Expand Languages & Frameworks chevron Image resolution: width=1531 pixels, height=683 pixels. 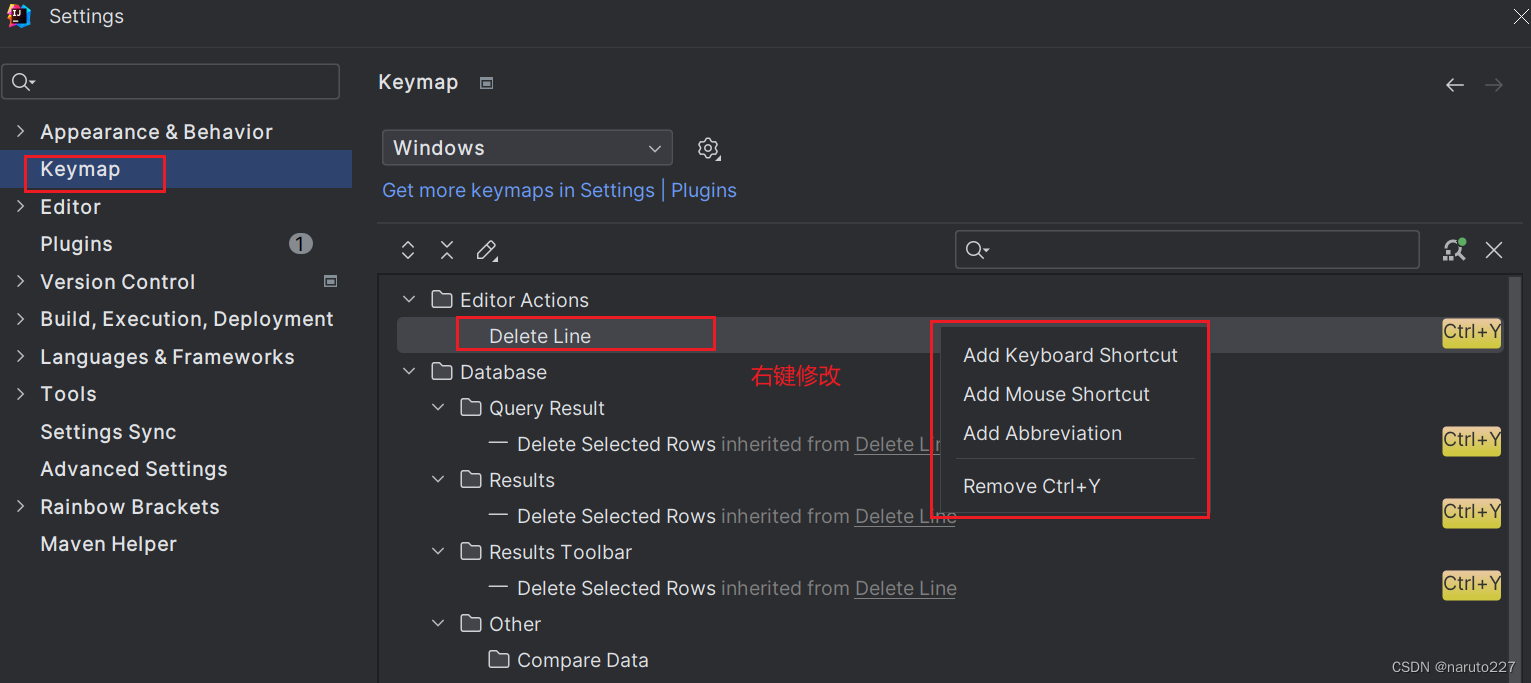pyautogui.click(x=21, y=356)
